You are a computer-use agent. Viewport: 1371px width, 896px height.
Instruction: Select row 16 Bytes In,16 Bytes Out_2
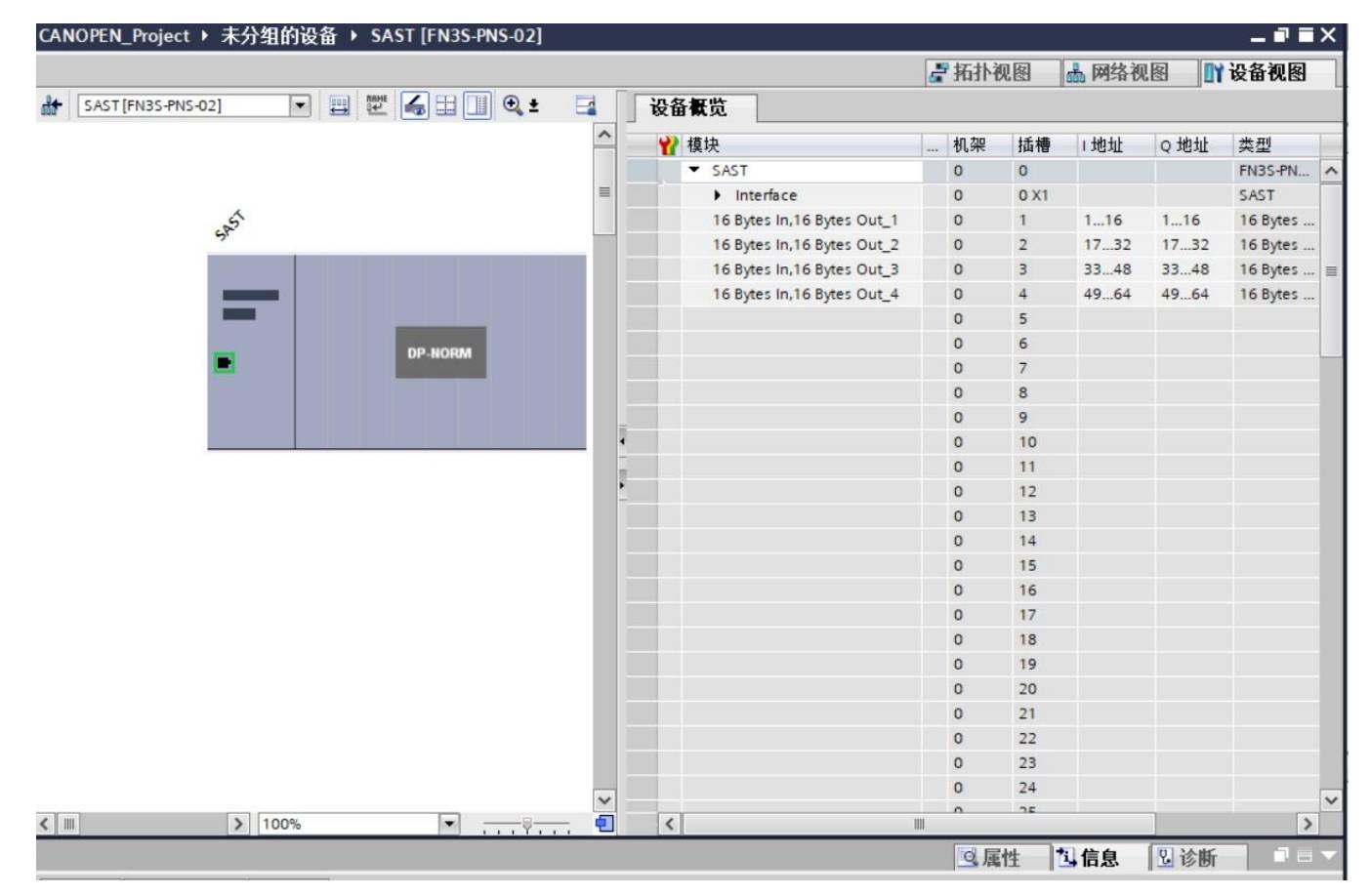pyautogui.click(x=806, y=245)
